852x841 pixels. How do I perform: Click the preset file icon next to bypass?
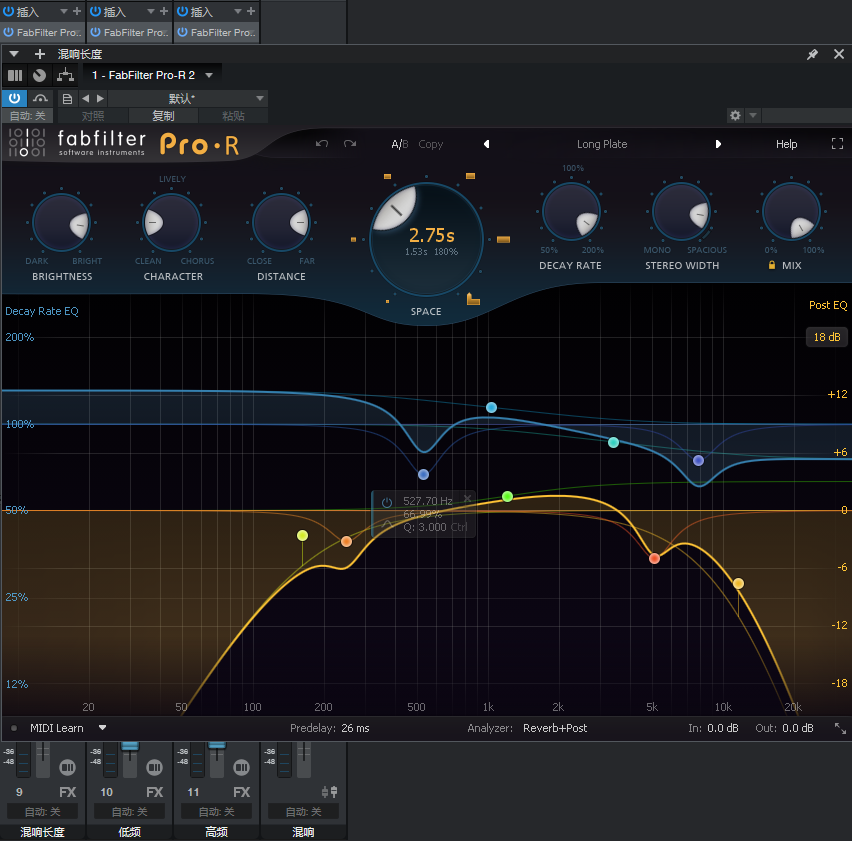[67, 99]
